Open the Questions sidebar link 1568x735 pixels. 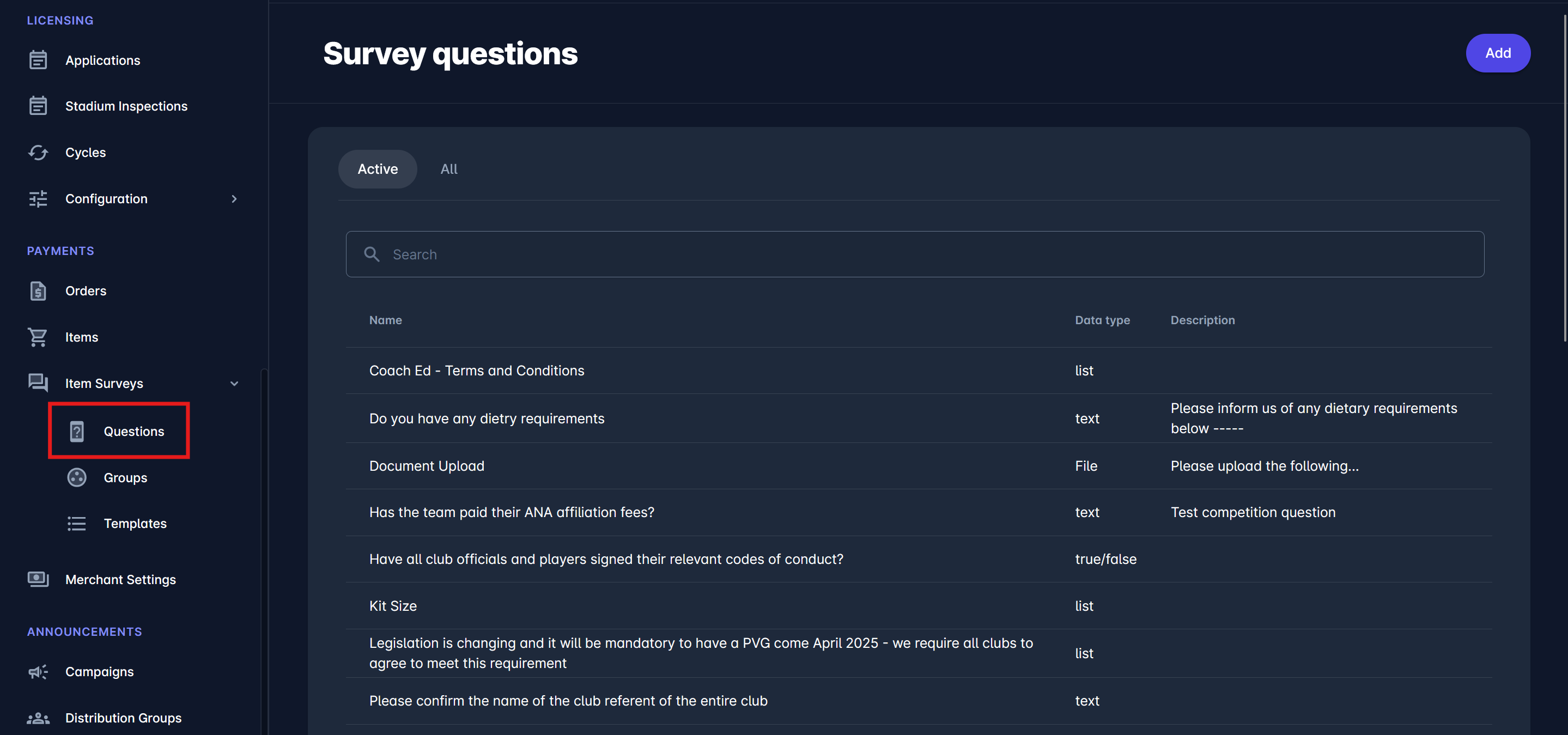click(x=133, y=432)
